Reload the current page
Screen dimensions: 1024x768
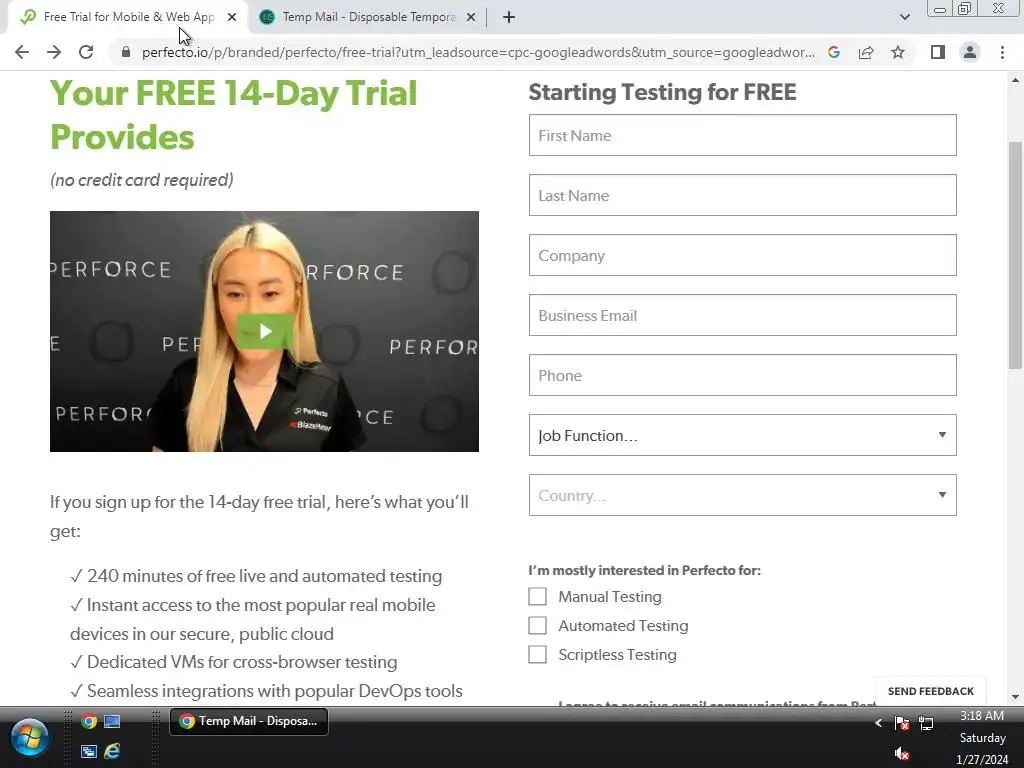(x=86, y=52)
